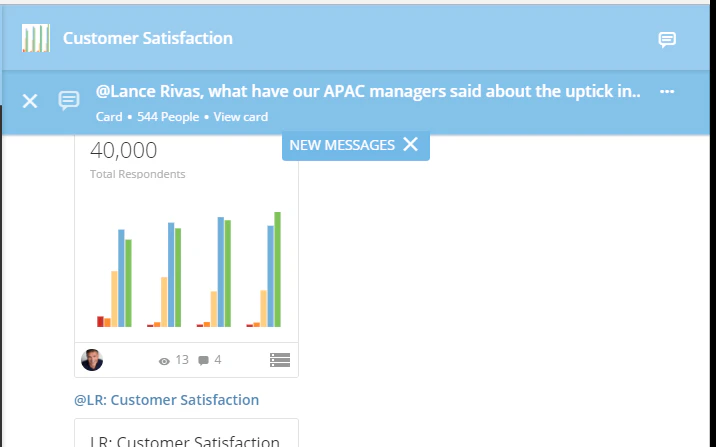Select the 40,000 total respondents value
This screenshot has width=716, height=447.
tap(123, 150)
